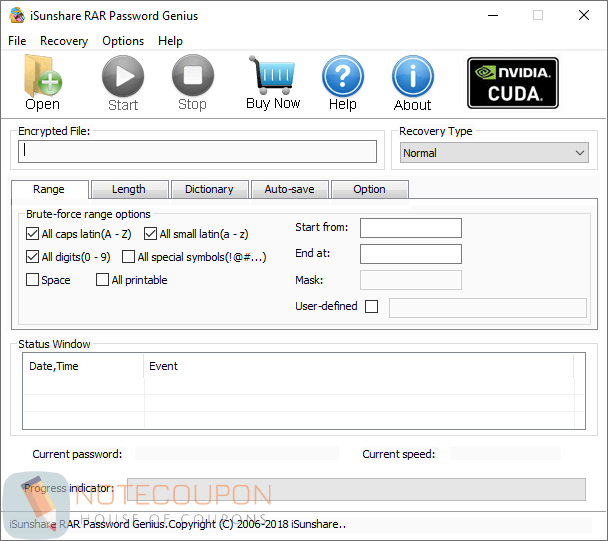The image size is (608, 541).
Task: Switch to the Auto-save tab
Action: tap(290, 189)
